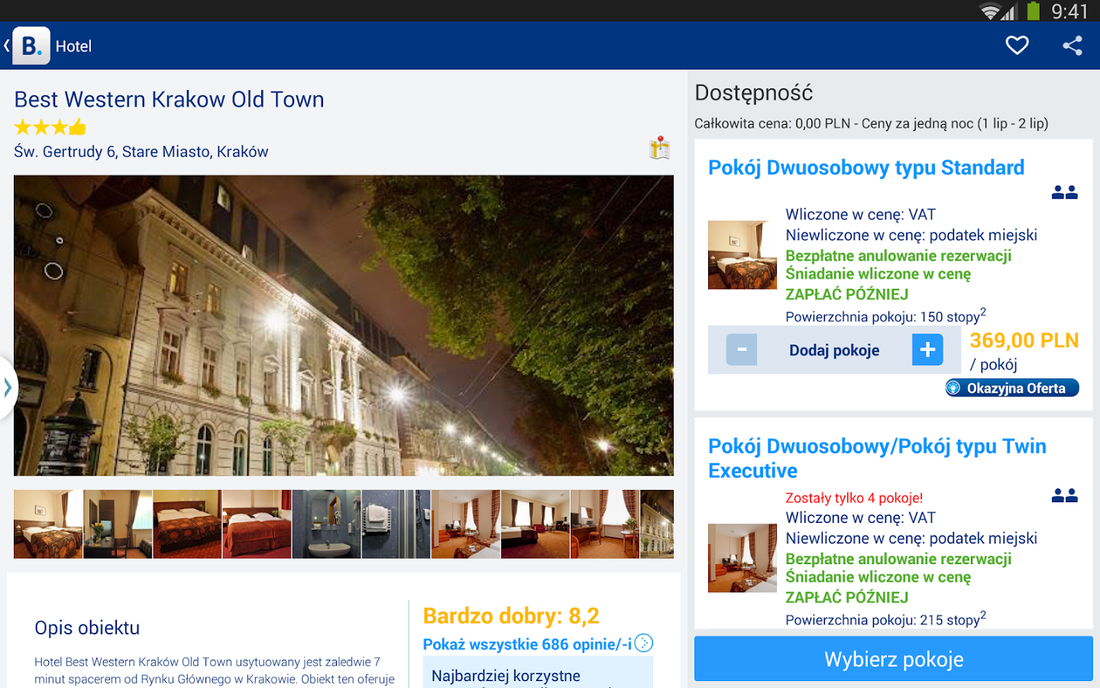Image resolution: width=1100 pixels, height=688 pixels.
Task: Open bathroom sink thumbnail
Action: pos(326,524)
